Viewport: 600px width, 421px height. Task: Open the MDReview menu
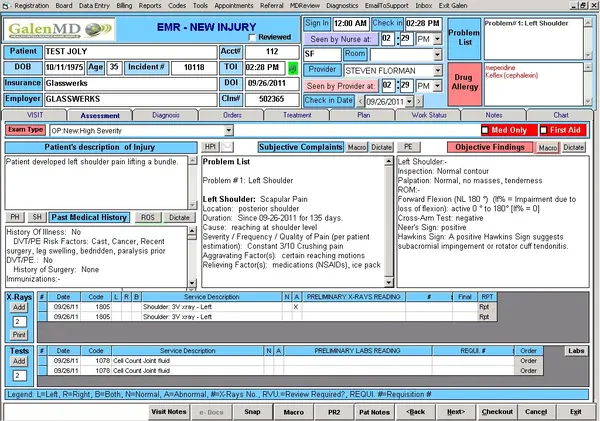(x=305, y=6)
